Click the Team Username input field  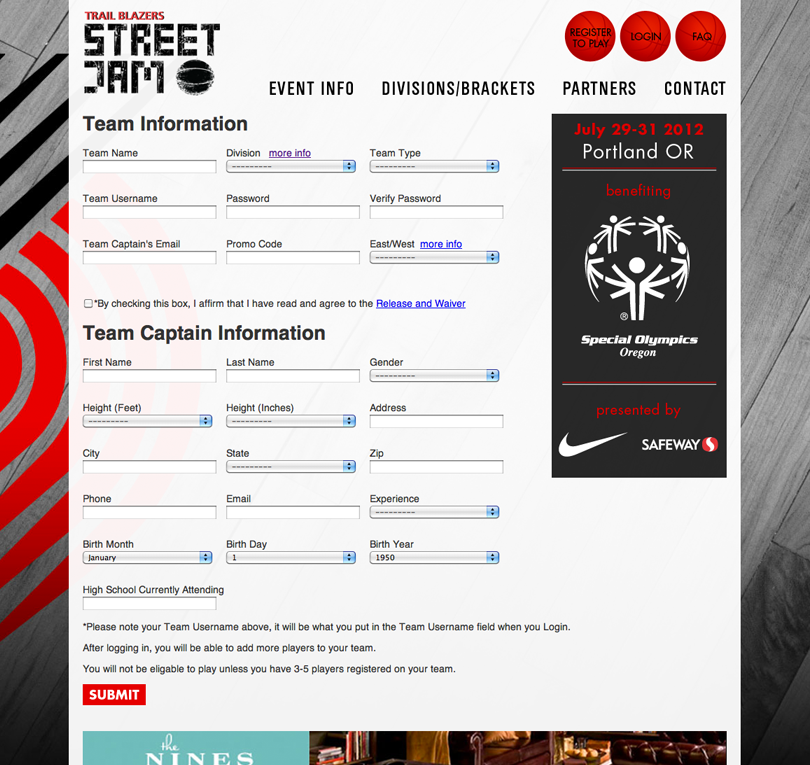pos(149,212)
